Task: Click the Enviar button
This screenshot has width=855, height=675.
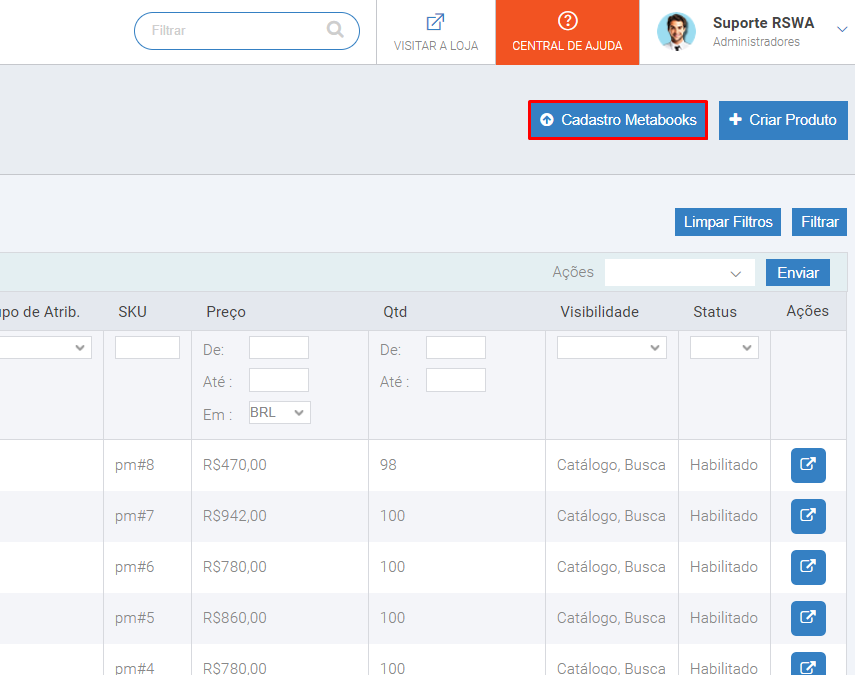Action: [797, 272]
